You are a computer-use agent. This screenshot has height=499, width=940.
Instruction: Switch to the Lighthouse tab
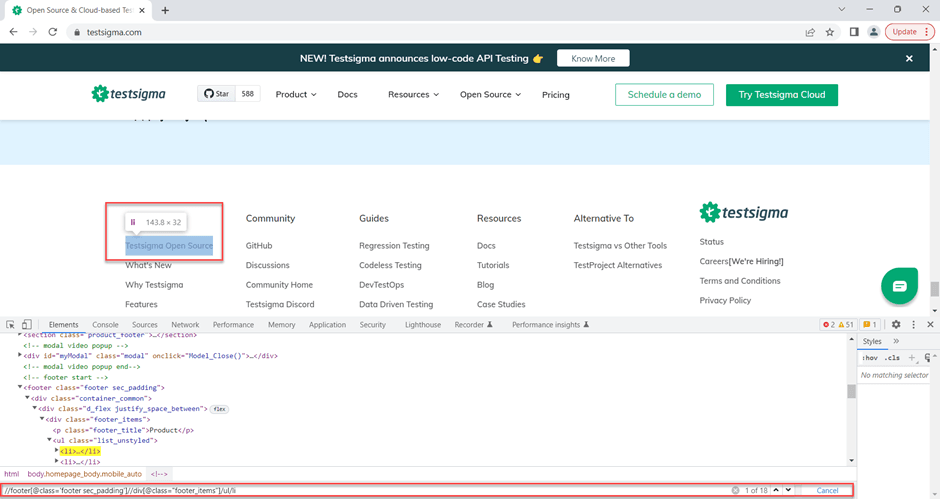click(423, 324)
